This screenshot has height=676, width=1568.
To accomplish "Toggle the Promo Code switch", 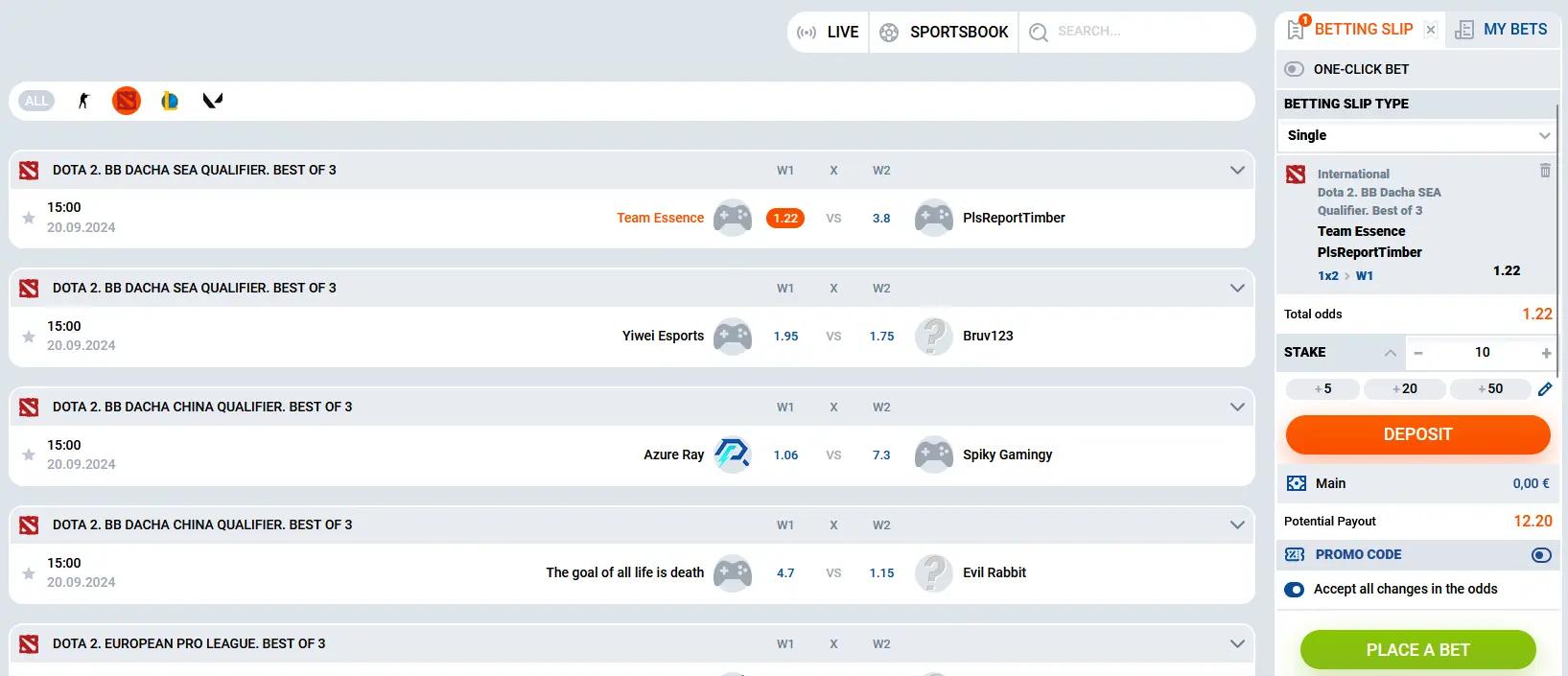I will 1541,555.
